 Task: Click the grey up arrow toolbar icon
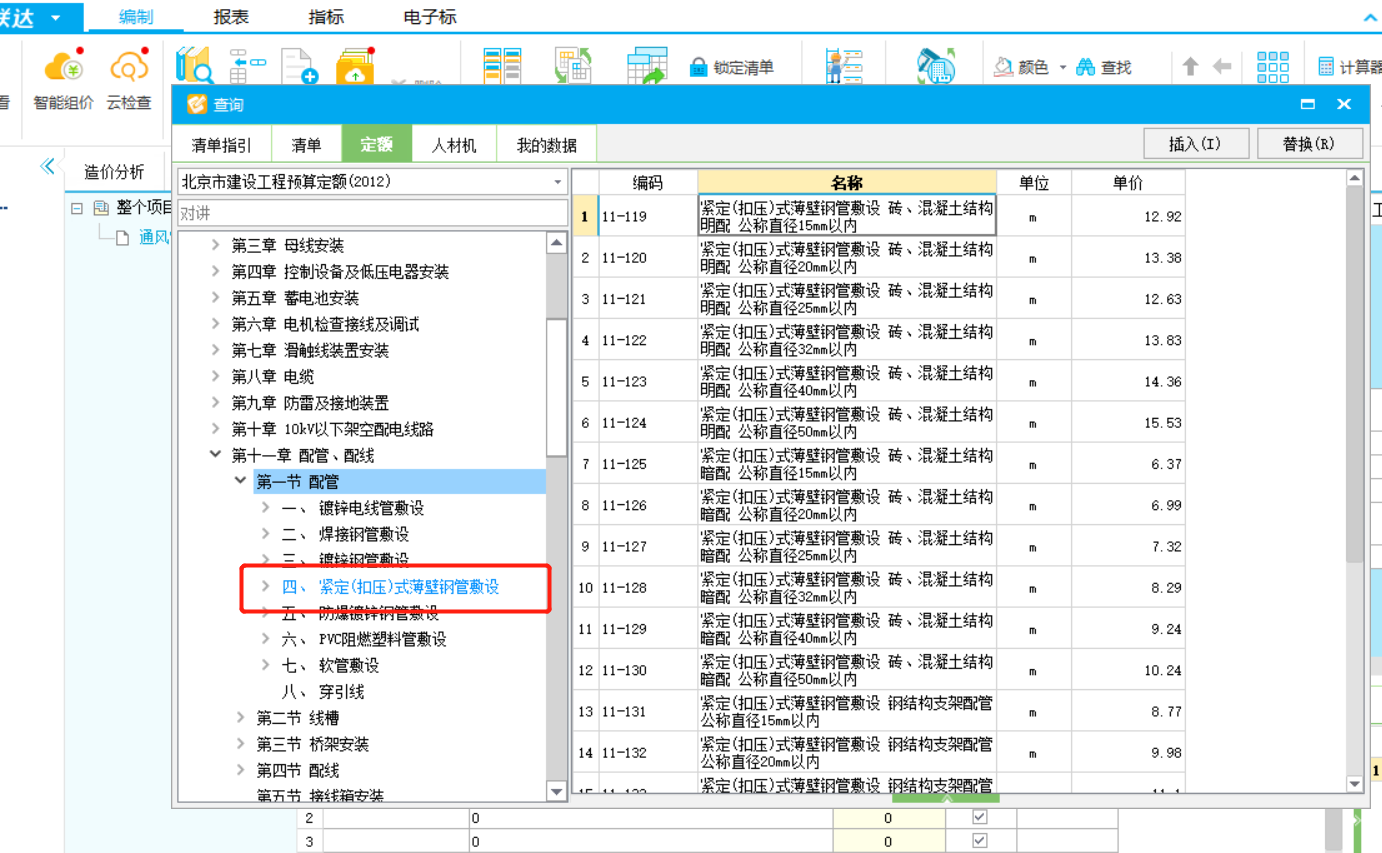1190,67
